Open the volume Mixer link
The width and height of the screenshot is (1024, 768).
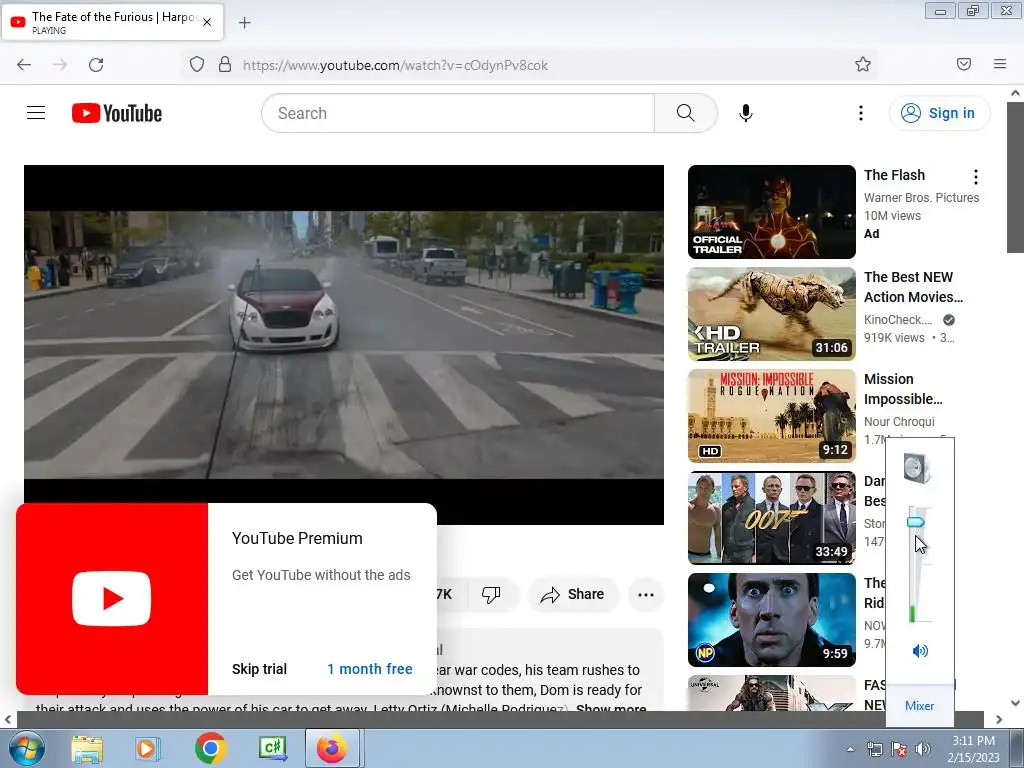(x=920, y=705)
